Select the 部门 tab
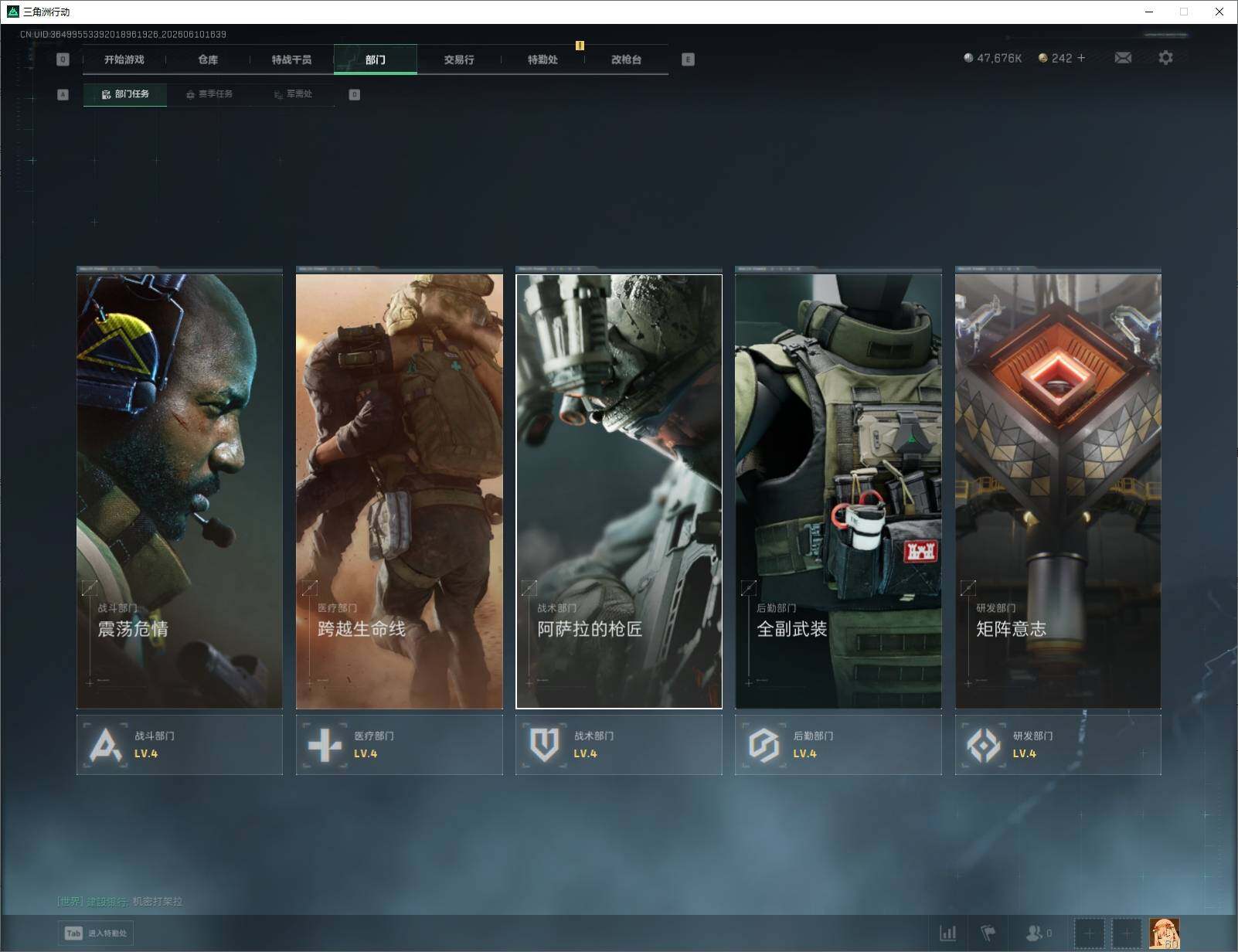The width and height of the screenshot is (1238, 952). (376, 59)
